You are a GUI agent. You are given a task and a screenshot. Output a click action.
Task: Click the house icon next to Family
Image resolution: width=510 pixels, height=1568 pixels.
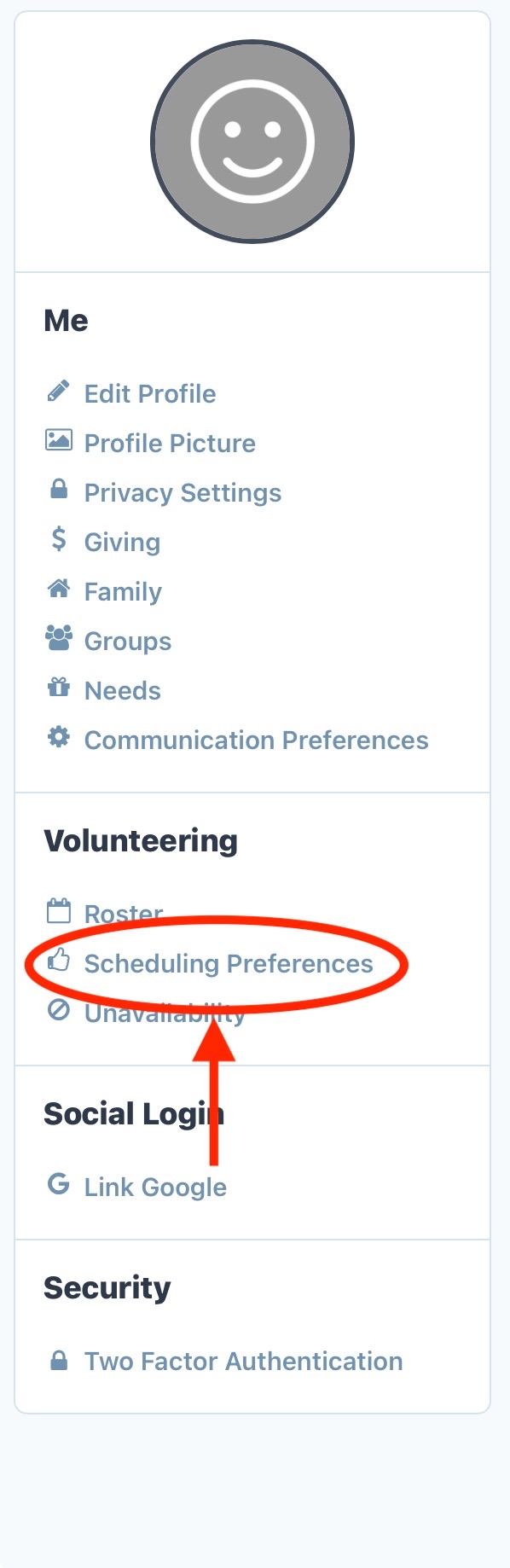[x=58, y=589]
